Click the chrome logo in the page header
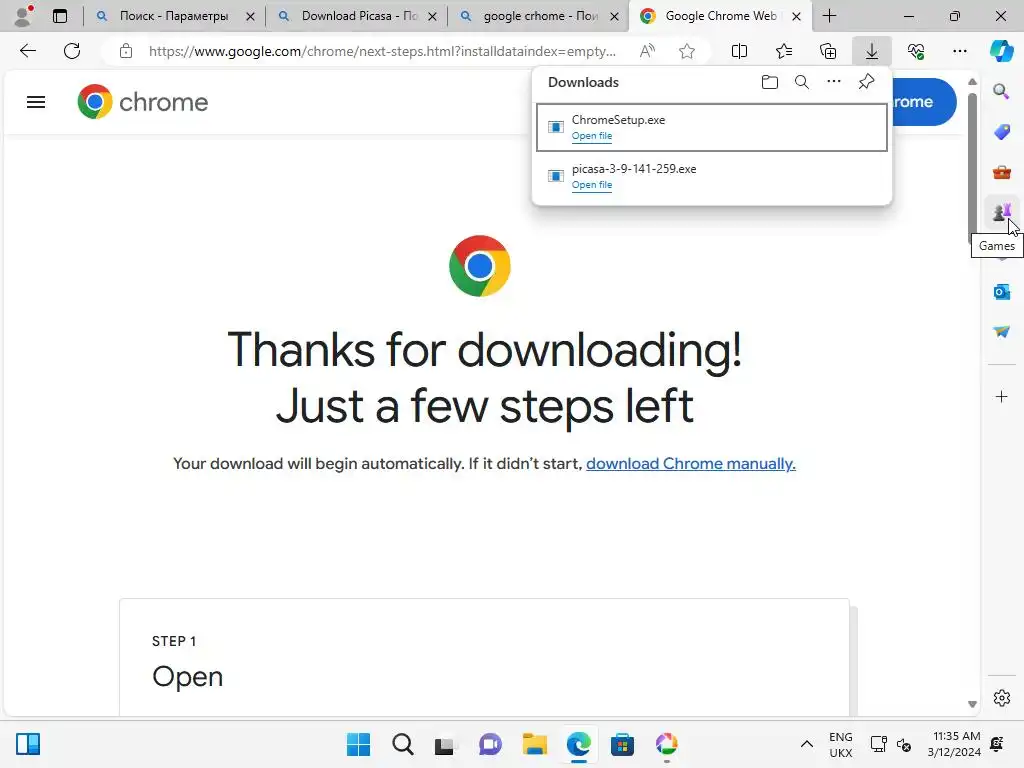The width and height of the screenshot is (1024, 768). coord(142,102)
